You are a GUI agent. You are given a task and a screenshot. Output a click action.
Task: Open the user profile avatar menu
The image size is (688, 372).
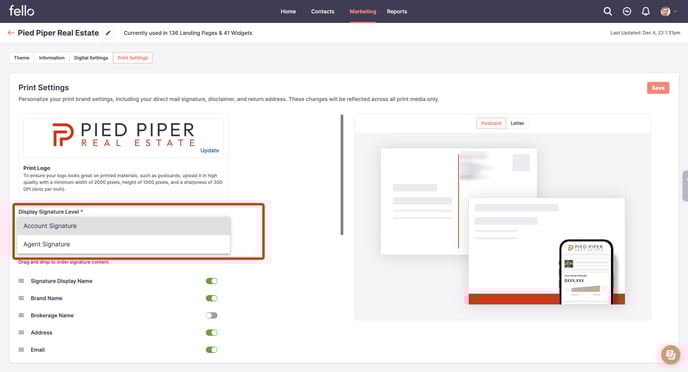point(665,11)
